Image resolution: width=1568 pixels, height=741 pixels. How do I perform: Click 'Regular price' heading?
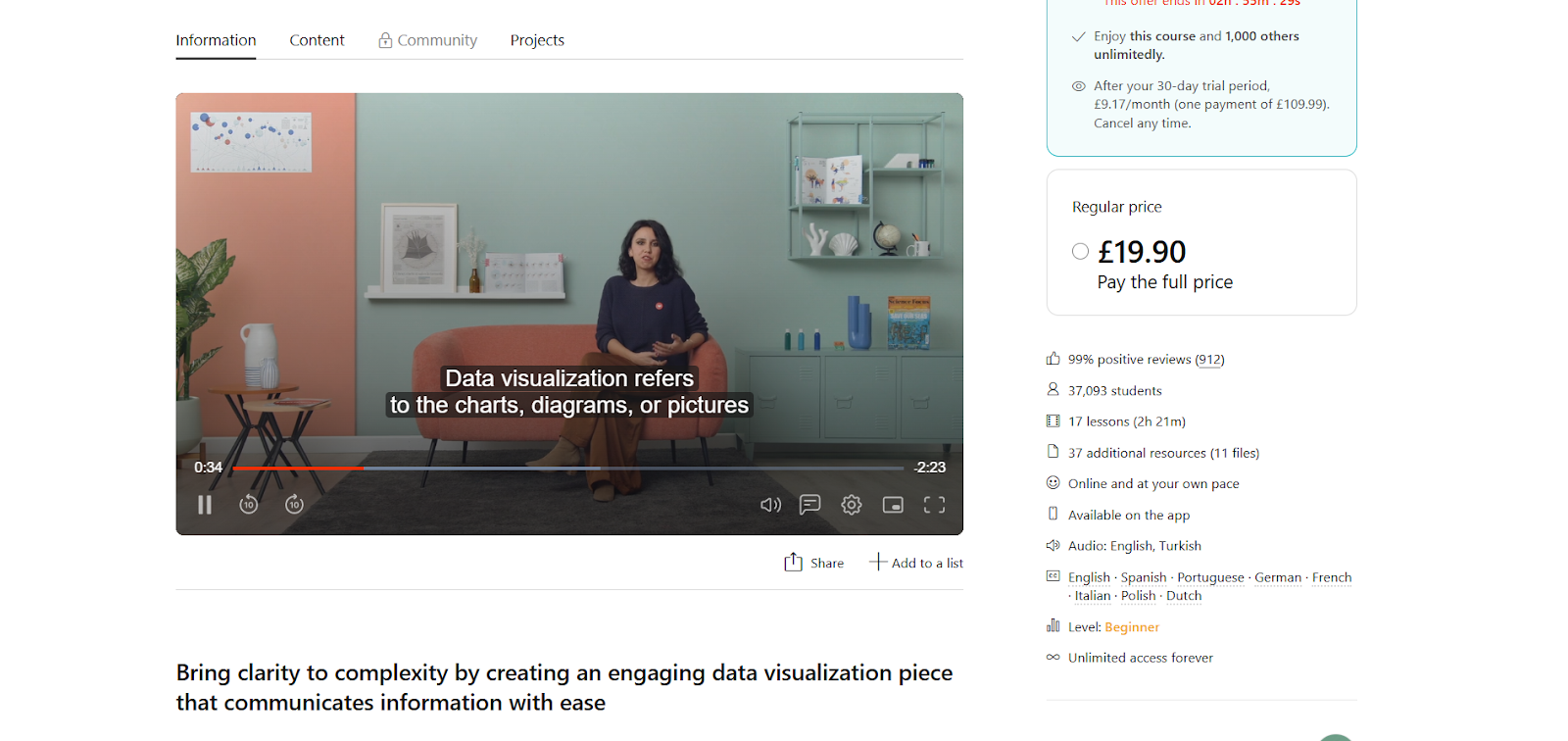pos(1117,207)
